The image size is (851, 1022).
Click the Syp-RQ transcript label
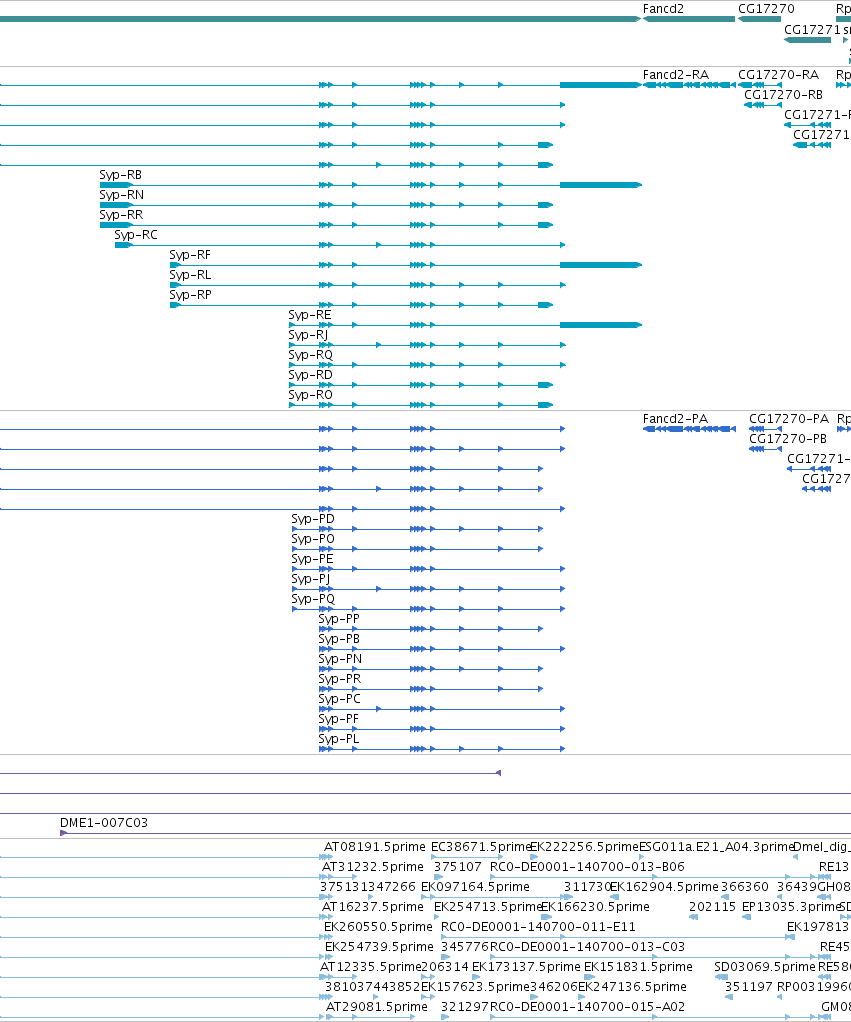pyautogui.click(x=311, y=355)
